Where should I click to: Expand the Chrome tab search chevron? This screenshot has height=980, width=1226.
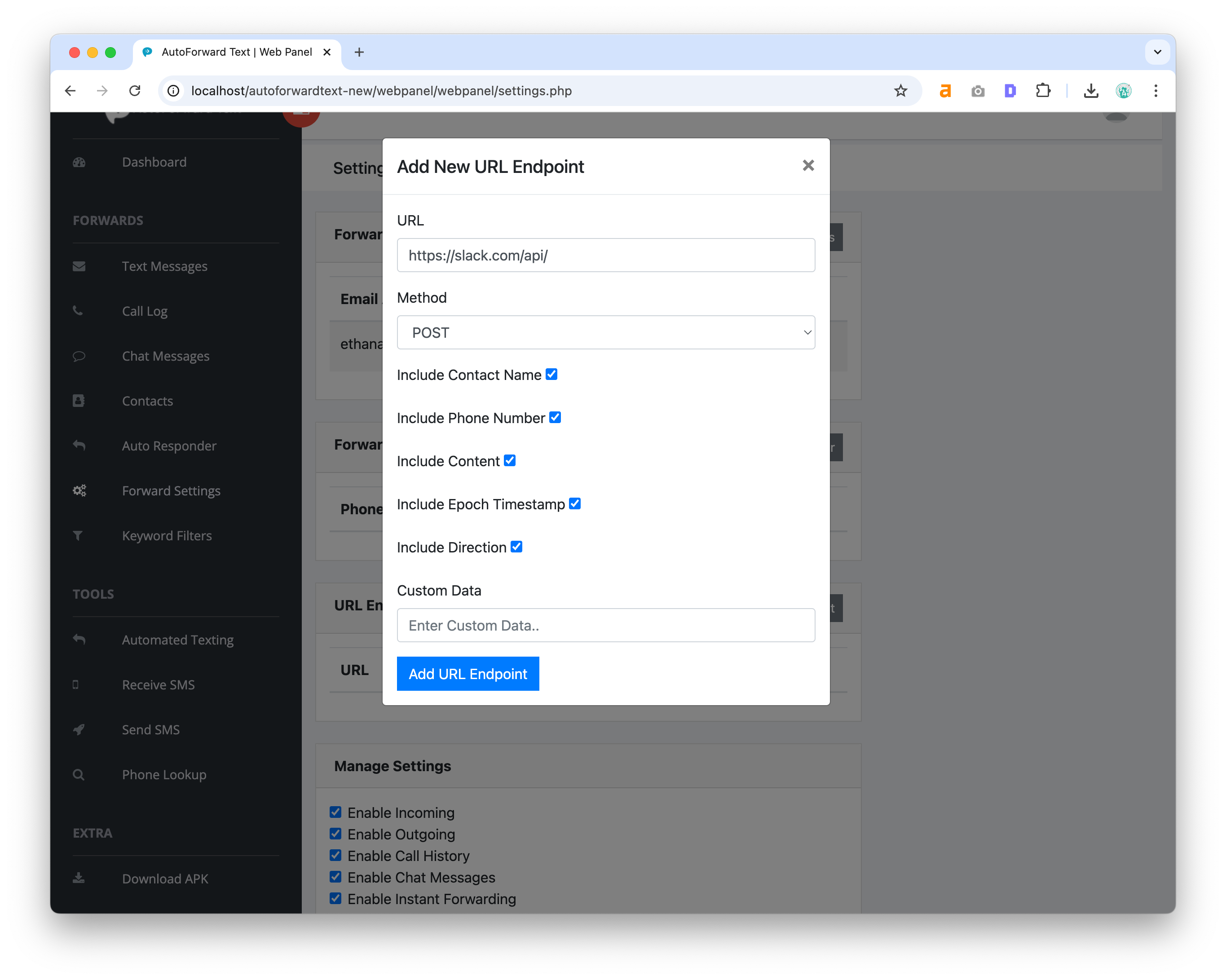[x=1157, y=53]
